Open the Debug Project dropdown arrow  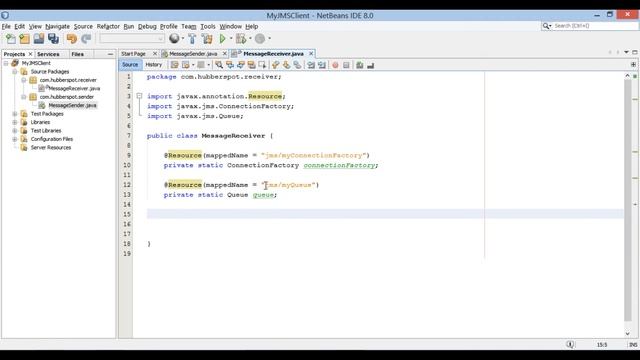pos(250,38)
